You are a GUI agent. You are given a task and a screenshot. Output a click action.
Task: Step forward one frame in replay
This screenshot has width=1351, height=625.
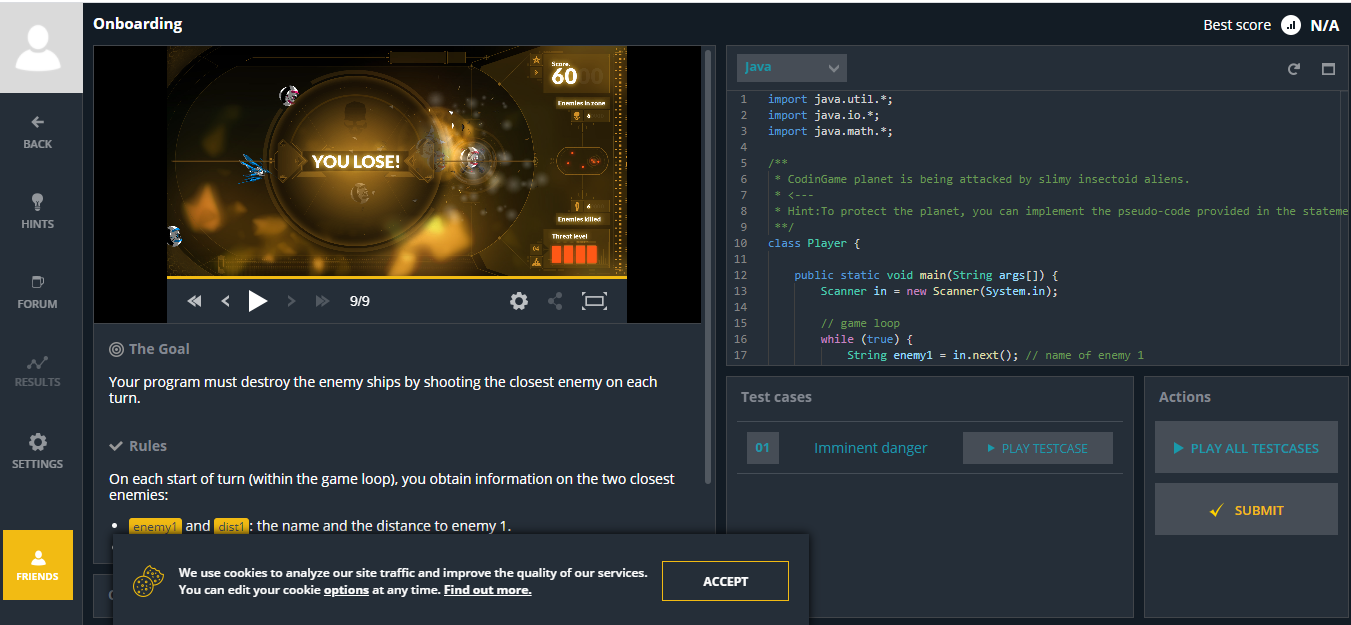(291, 301)
